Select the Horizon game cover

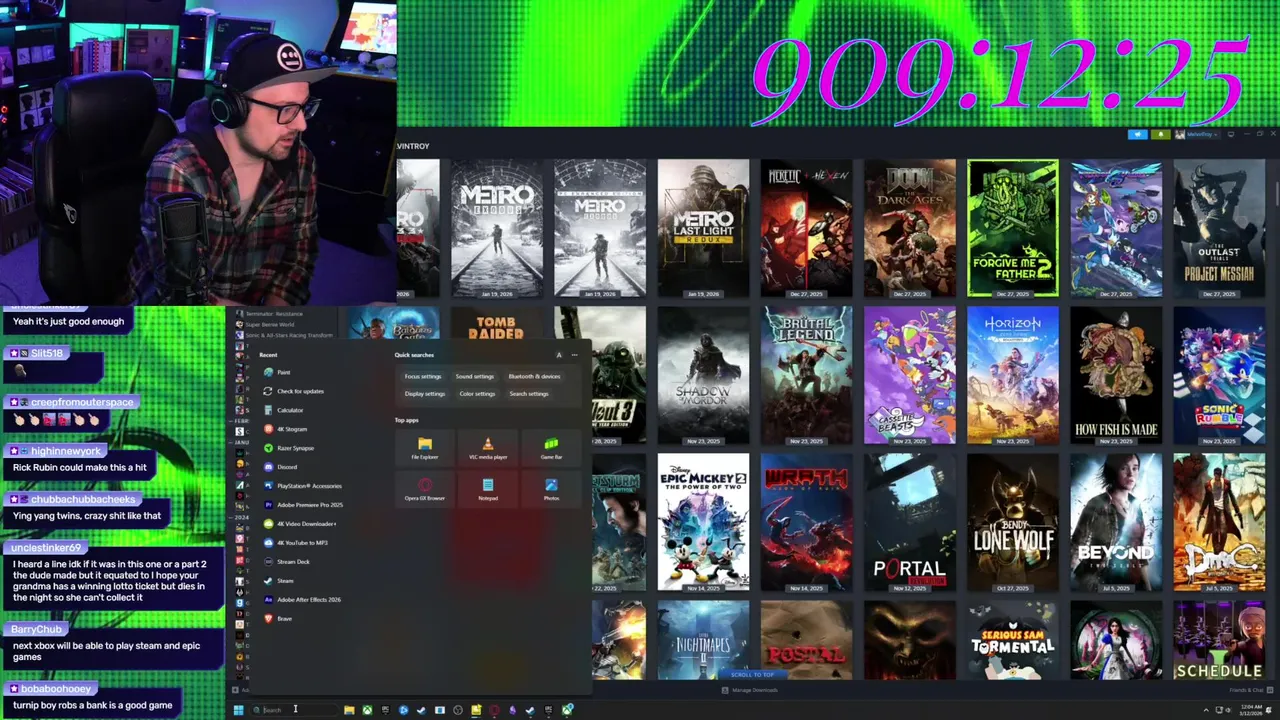pos(1013,375)
